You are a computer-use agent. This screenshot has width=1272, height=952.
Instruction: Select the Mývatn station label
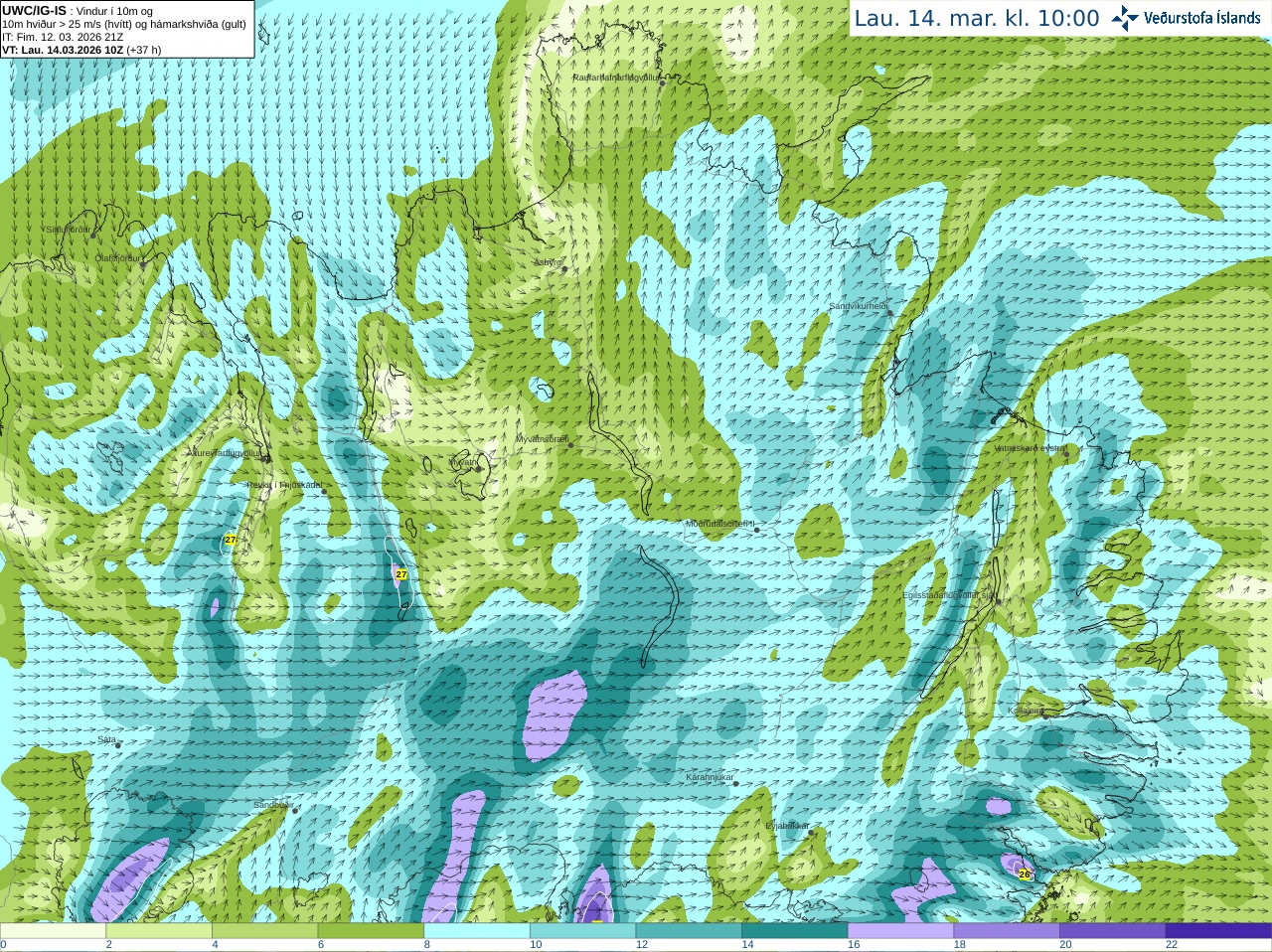click(462, 462)
